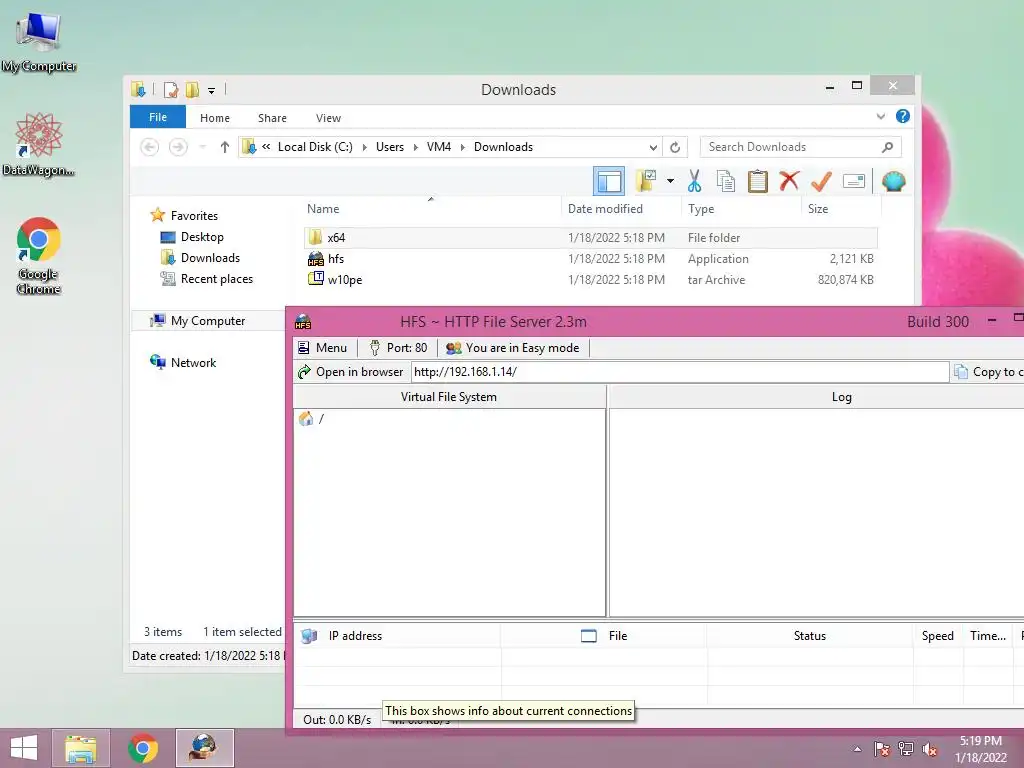Open the Share ribbon tab

272,118
